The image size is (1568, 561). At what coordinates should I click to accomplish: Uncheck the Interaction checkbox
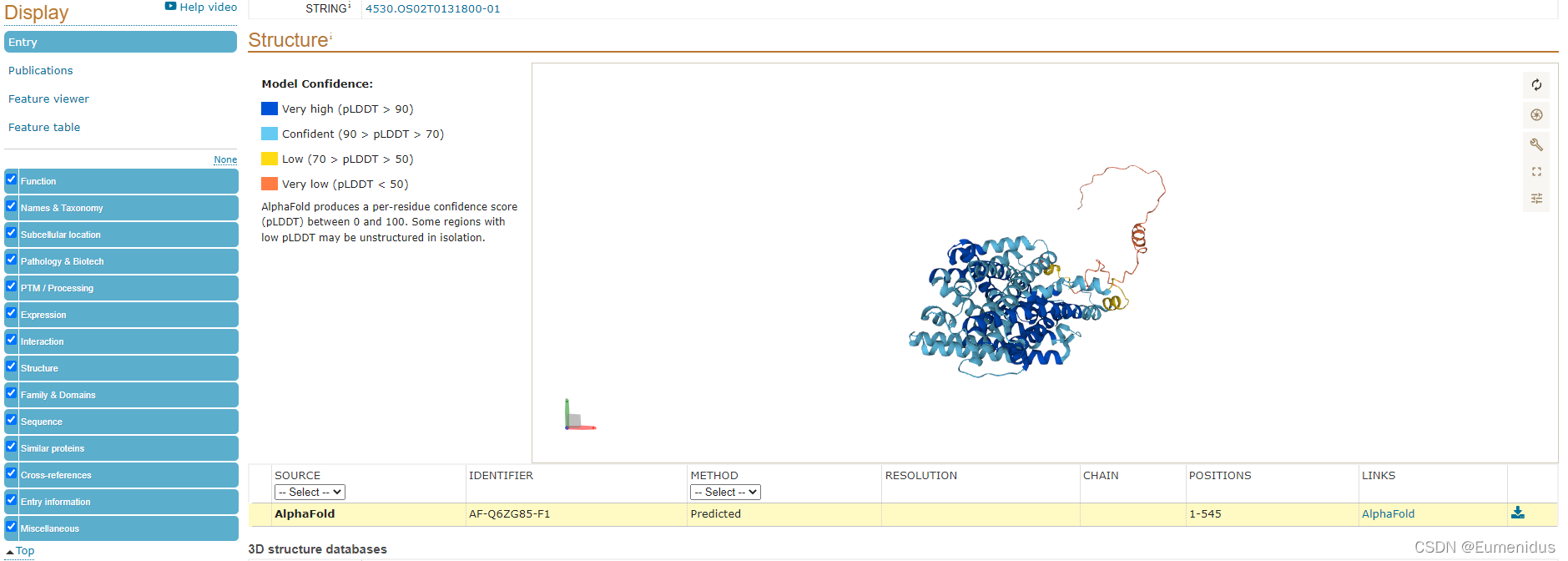[x=12, y=340]
